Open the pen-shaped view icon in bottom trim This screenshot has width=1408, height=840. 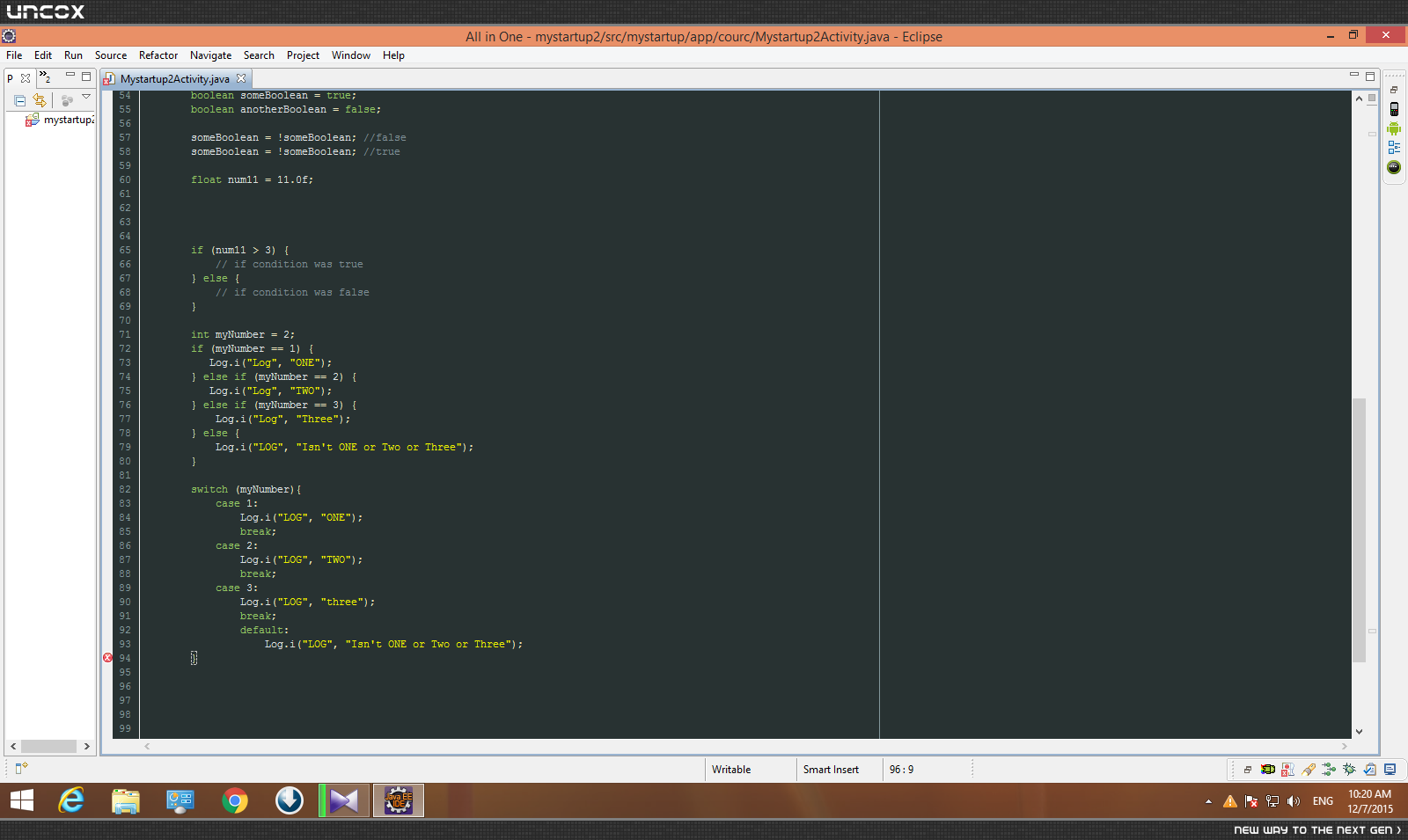pyautogui.click(x=1309, y=770)
